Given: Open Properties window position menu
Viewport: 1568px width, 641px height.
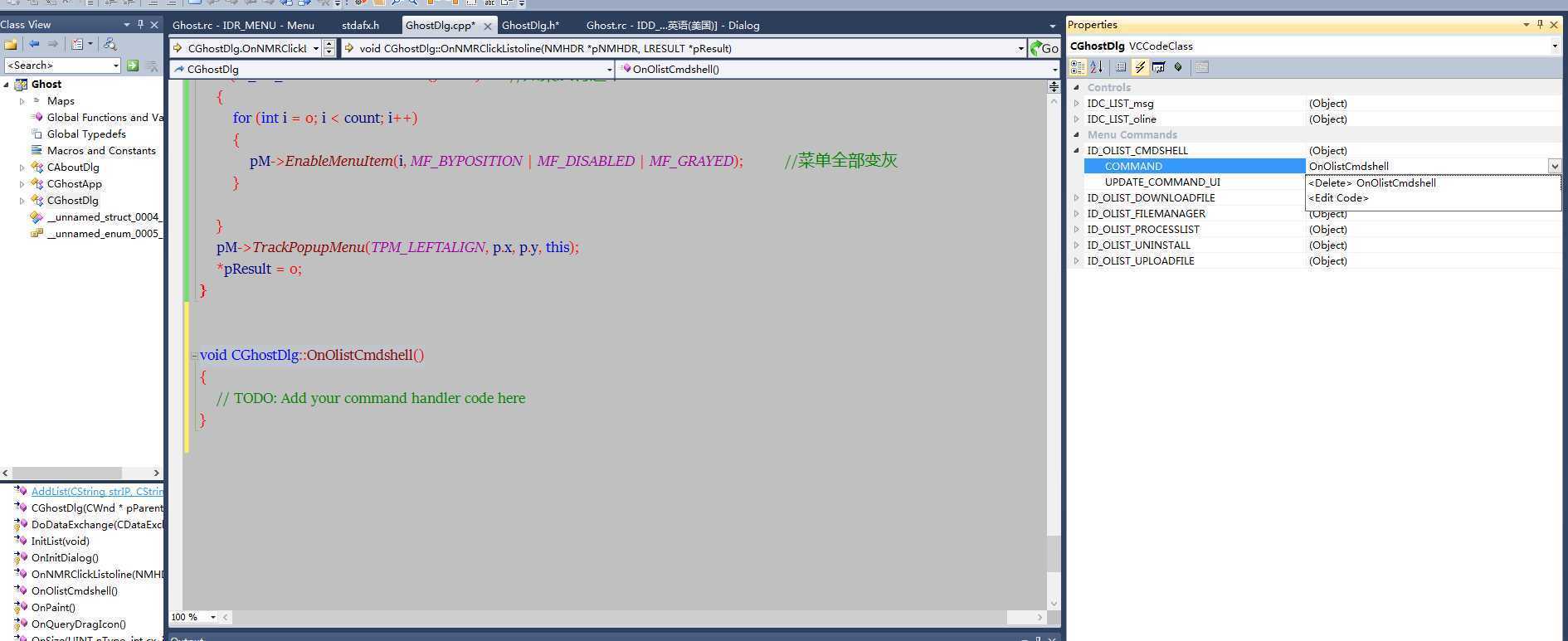Looking at the screenshot, I should click(1527, 25).
